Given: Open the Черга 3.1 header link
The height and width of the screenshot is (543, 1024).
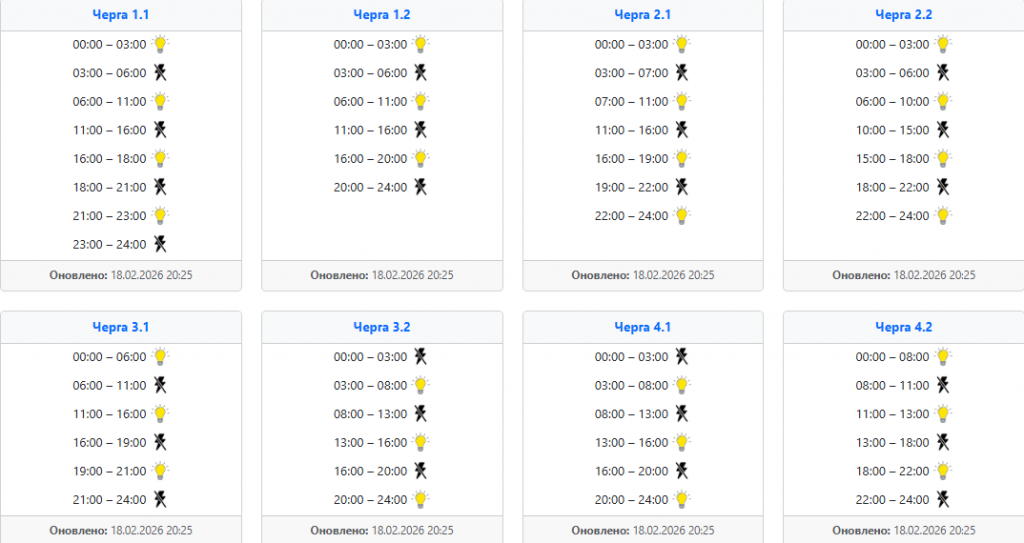Looking at the screenshot, I should (121, 327).
